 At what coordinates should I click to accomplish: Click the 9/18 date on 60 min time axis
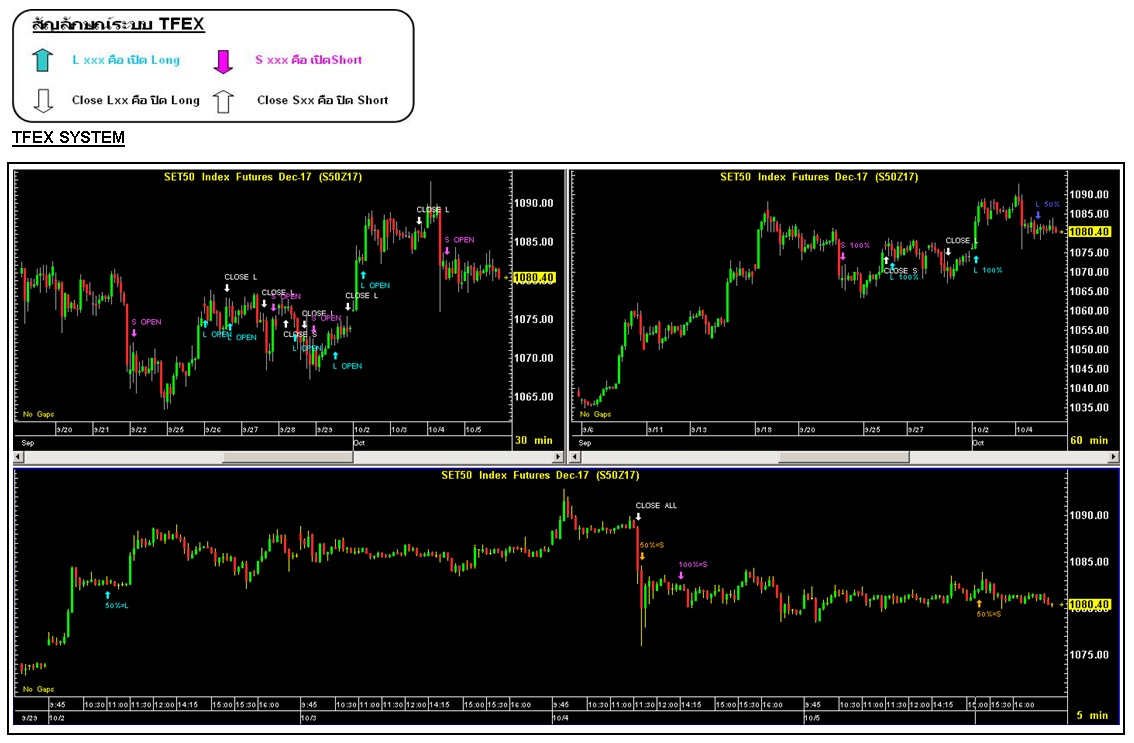[764, 430]
